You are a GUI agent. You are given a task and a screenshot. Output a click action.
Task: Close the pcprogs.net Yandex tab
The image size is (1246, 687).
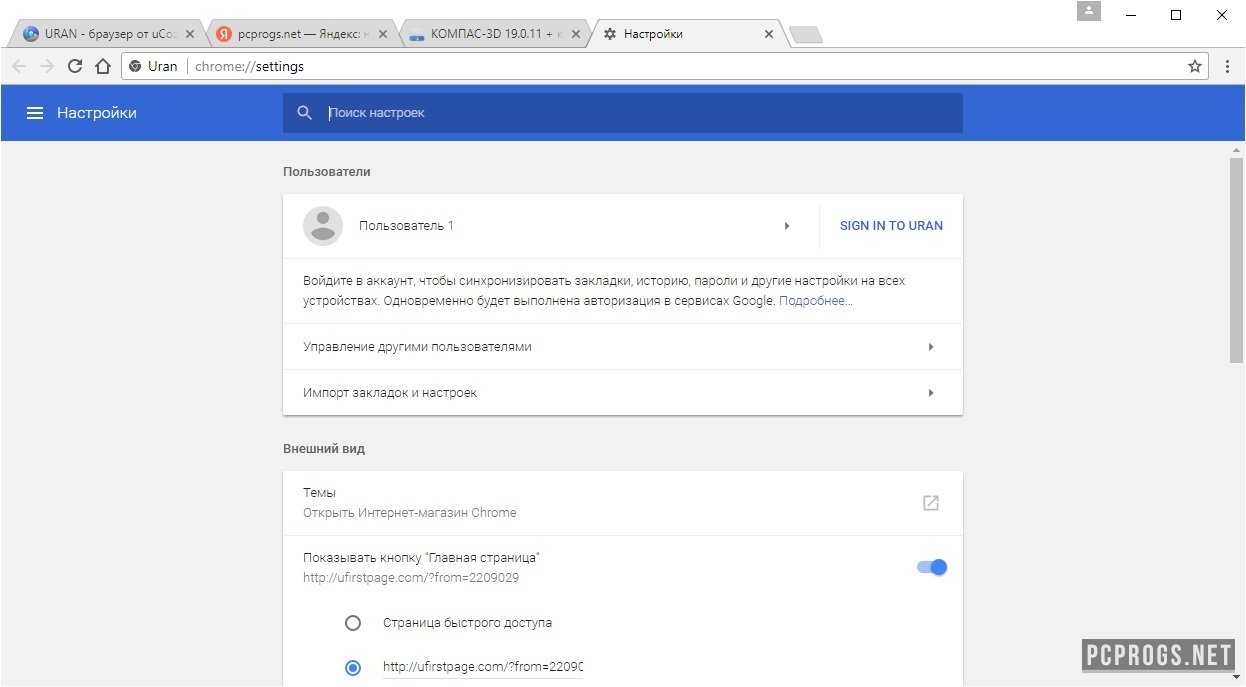385,34
